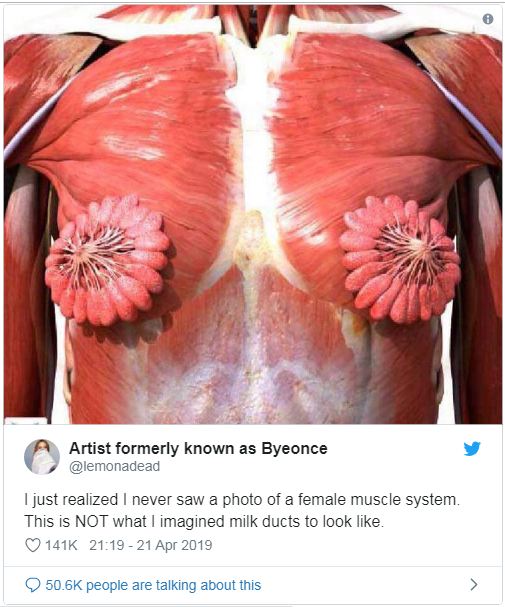Click the abdominal area at the image bottom

[x=253, y=372]
